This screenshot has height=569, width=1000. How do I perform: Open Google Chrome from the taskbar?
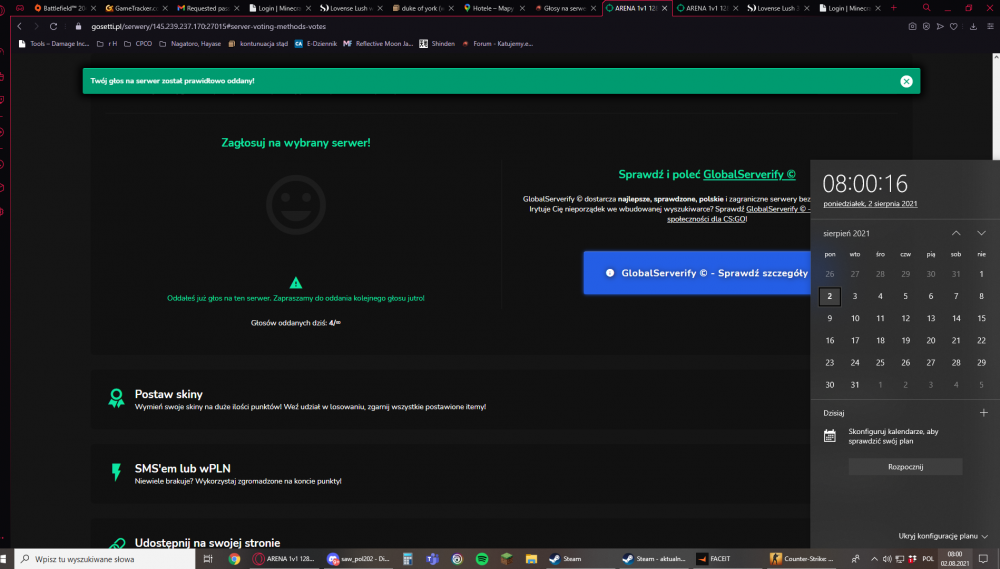234,559
